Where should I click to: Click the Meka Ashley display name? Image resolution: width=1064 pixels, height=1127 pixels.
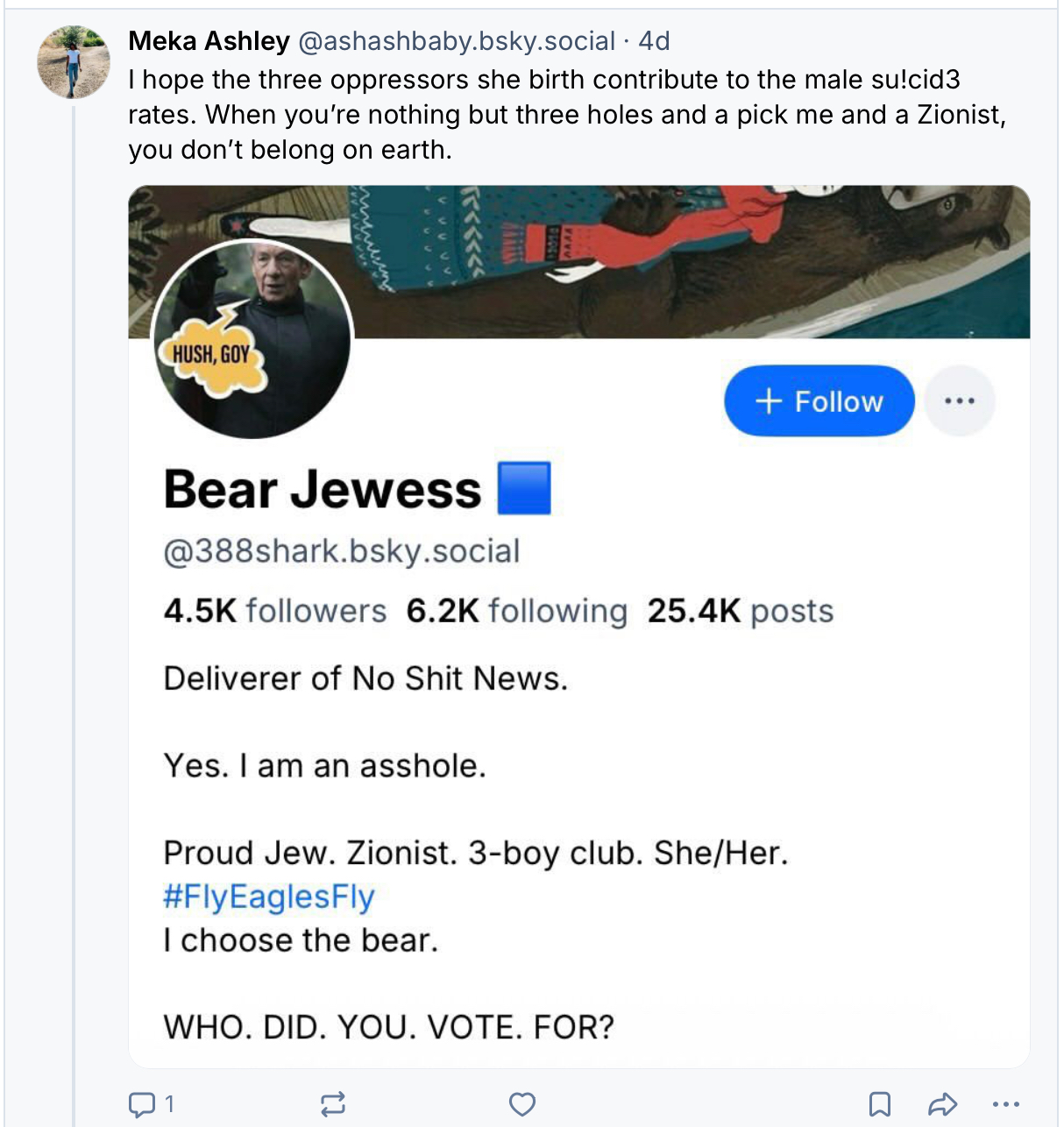[209, 41]
